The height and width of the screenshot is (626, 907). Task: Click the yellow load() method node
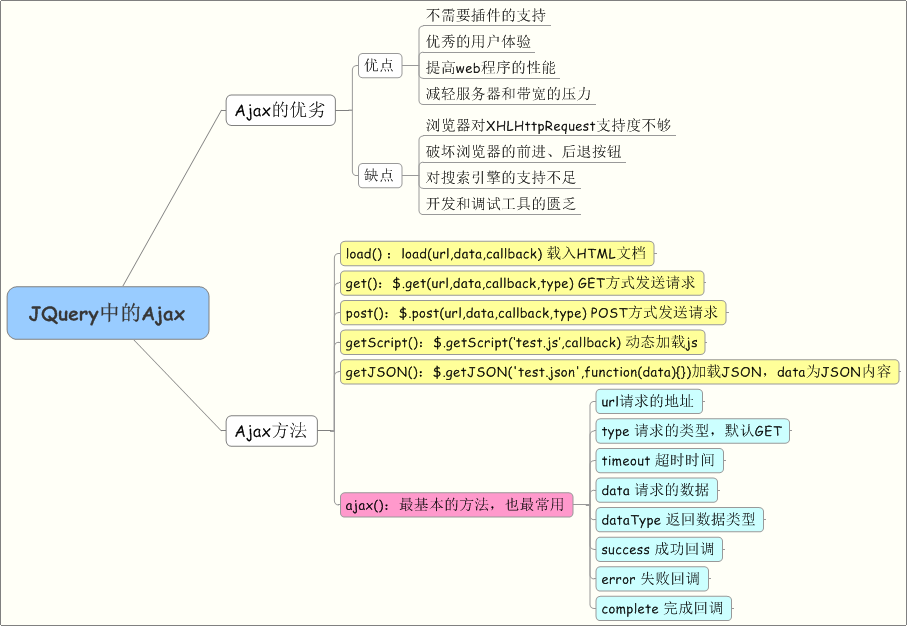(x=497, y=253)
